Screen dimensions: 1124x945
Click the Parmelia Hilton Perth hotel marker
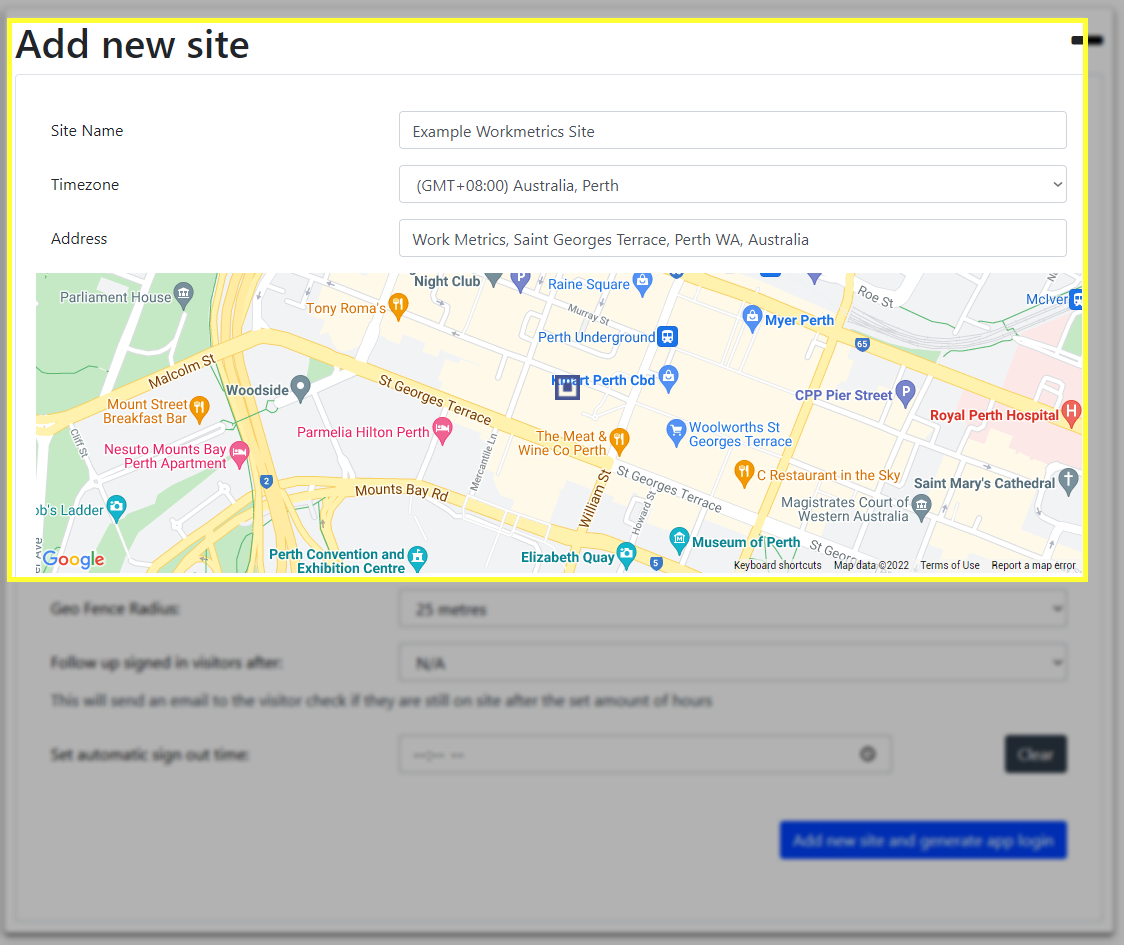click(442, 430)
